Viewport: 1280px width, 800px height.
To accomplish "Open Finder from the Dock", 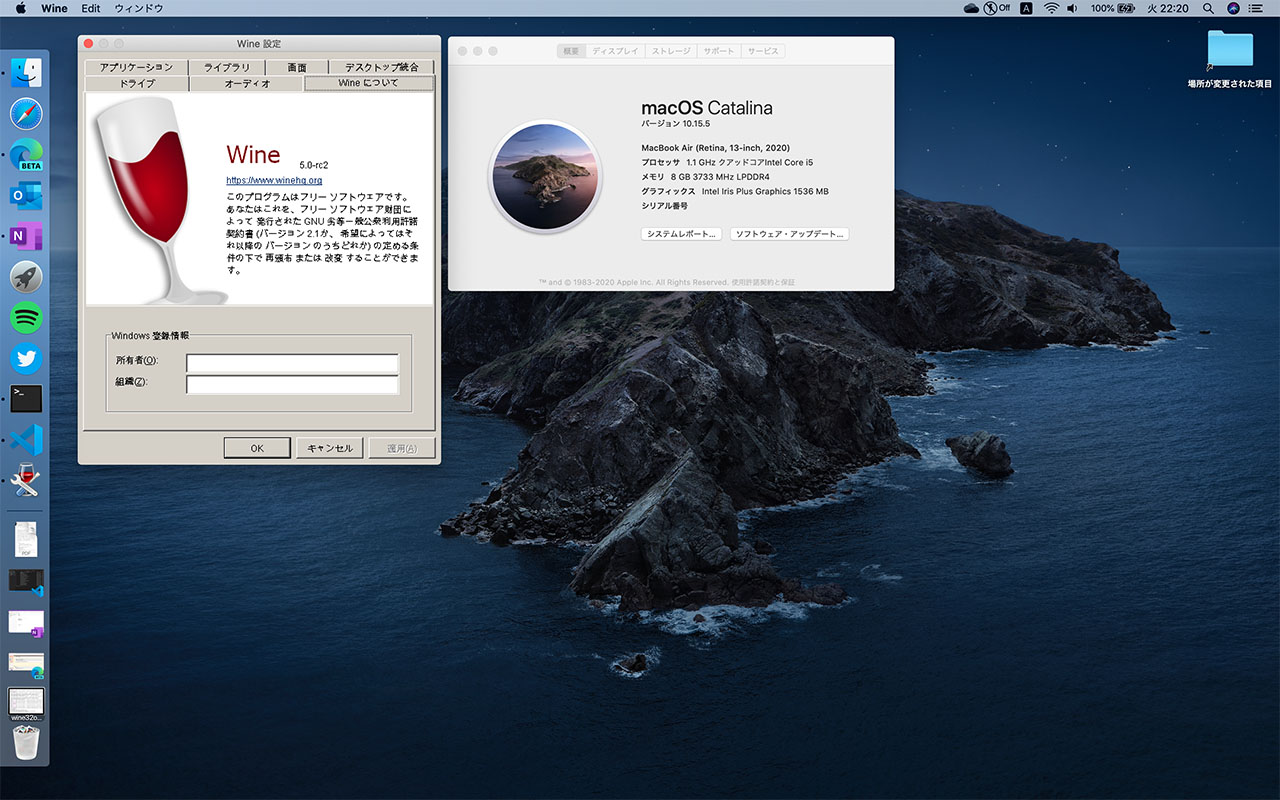I will point(26,72).
